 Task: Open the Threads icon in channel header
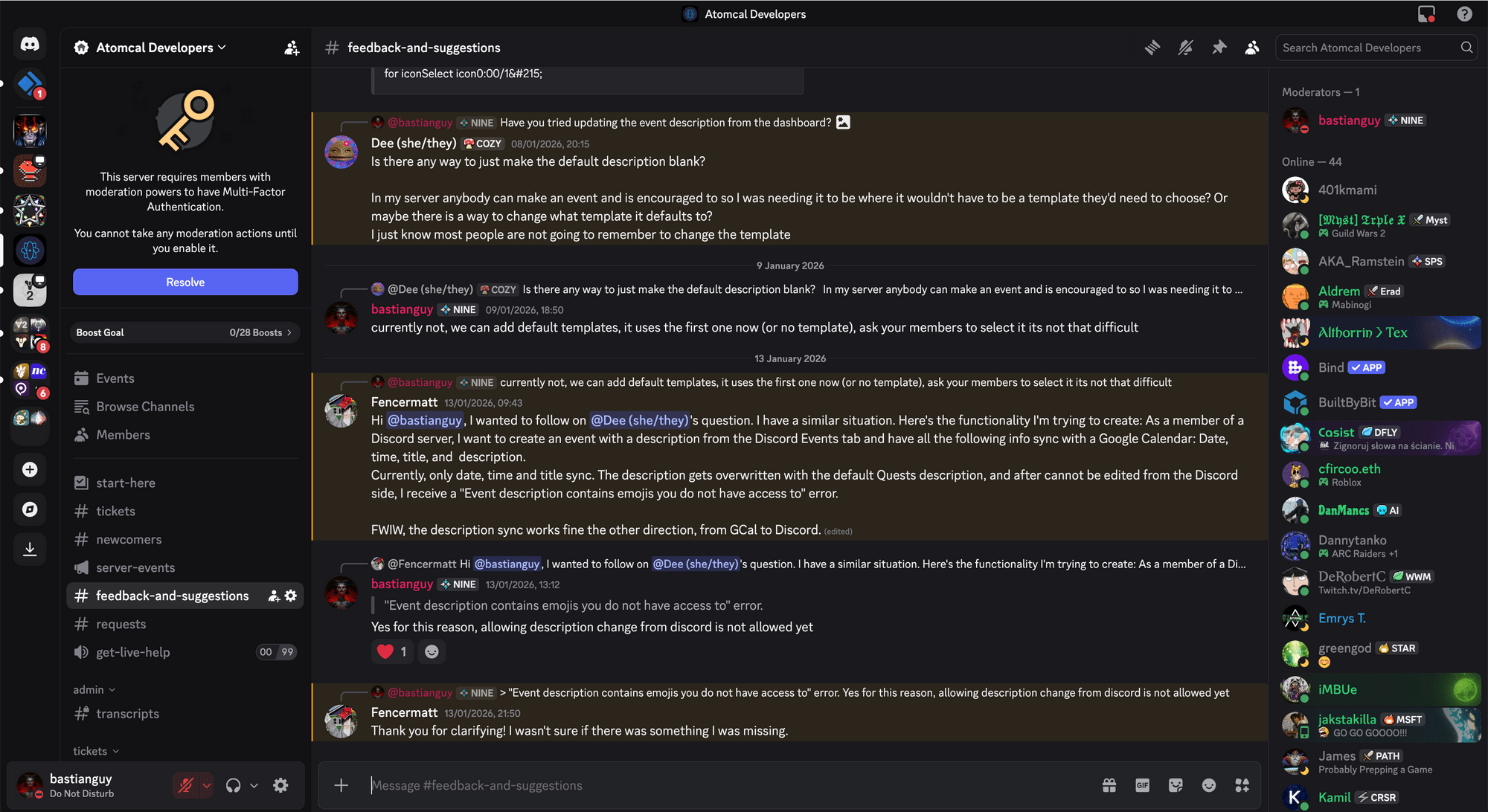(x=1152, y=48)
